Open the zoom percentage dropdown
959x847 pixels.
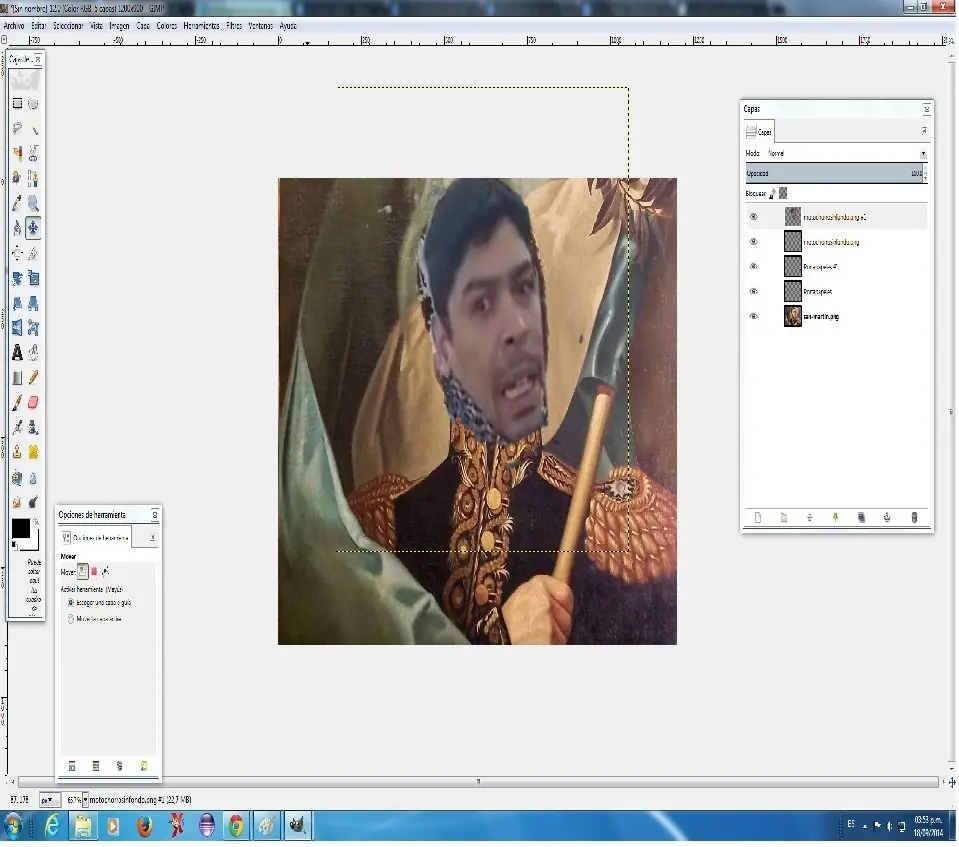point(85,800)
